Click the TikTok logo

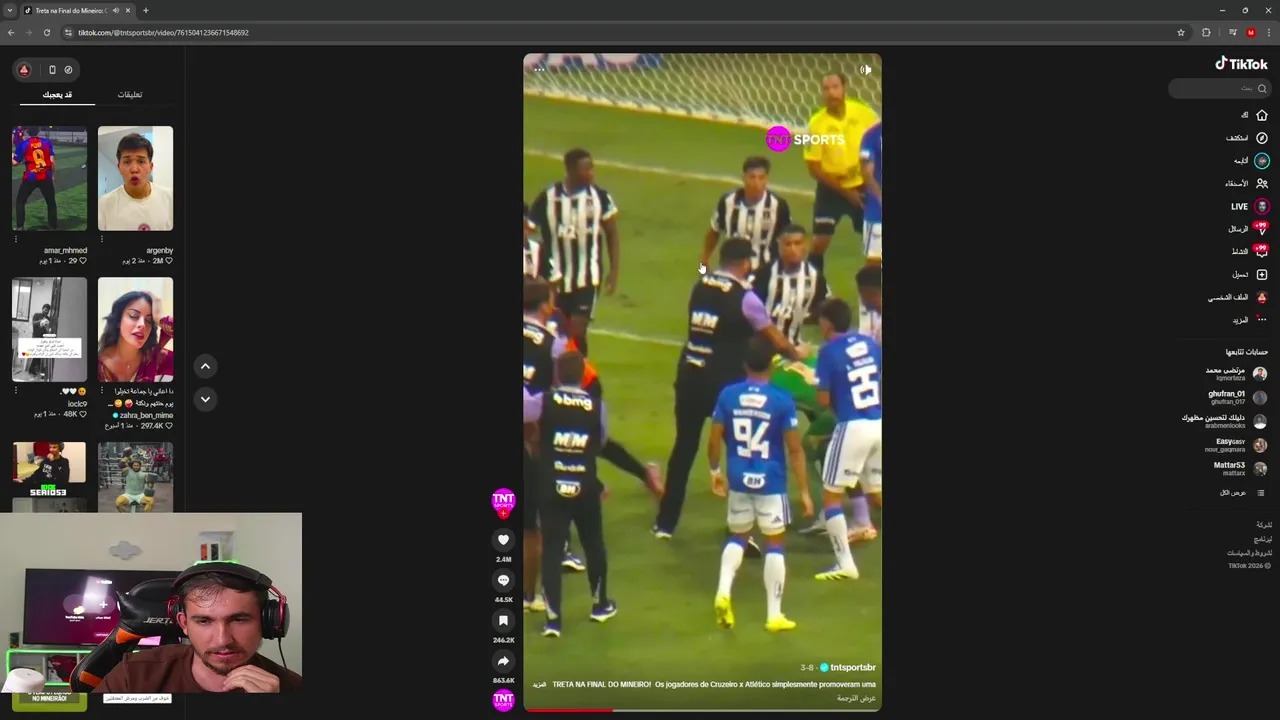coord(1241,64)
